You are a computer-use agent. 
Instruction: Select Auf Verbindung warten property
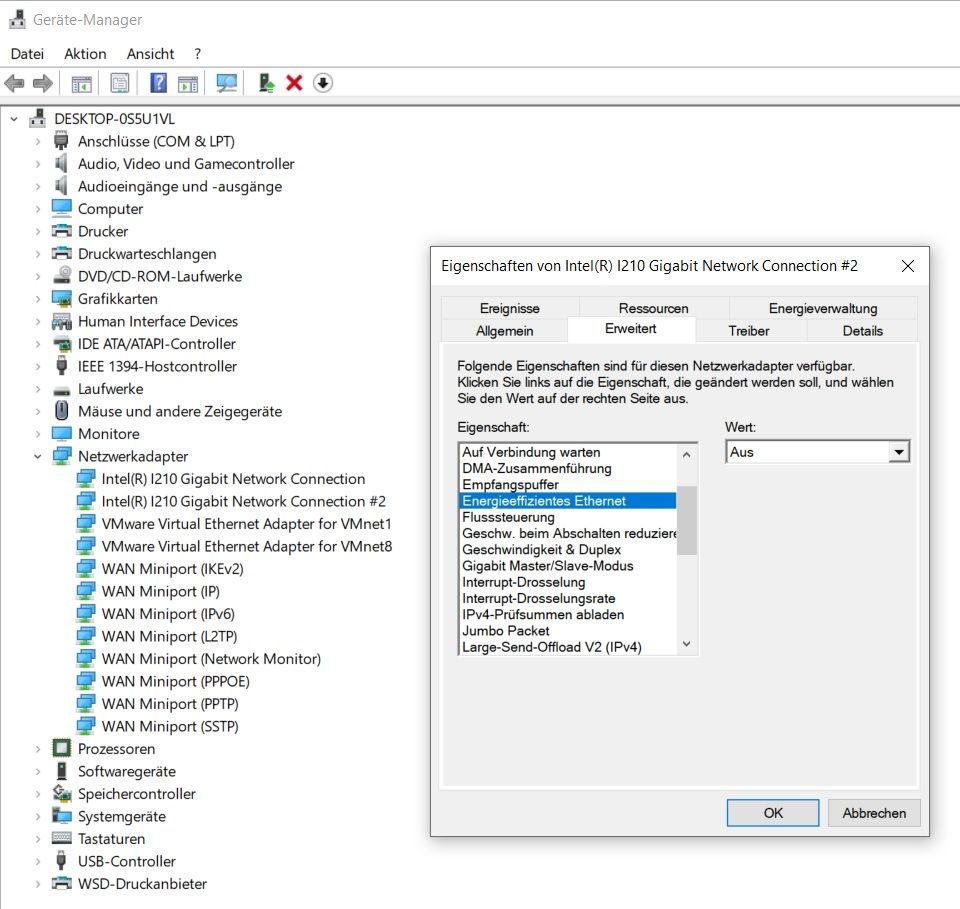point(568,452)
